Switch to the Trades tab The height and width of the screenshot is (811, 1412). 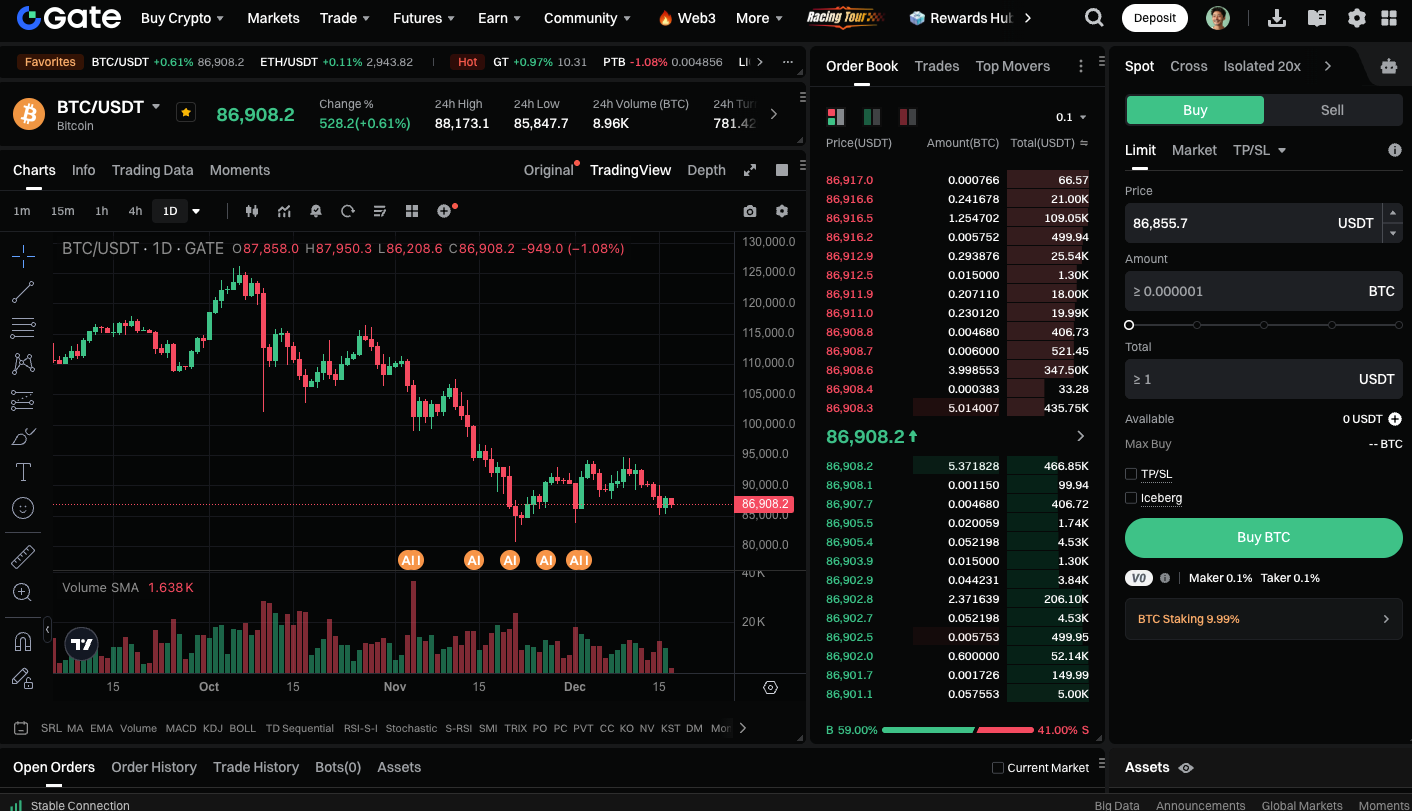pyautogui.click(x=937, y=66)
